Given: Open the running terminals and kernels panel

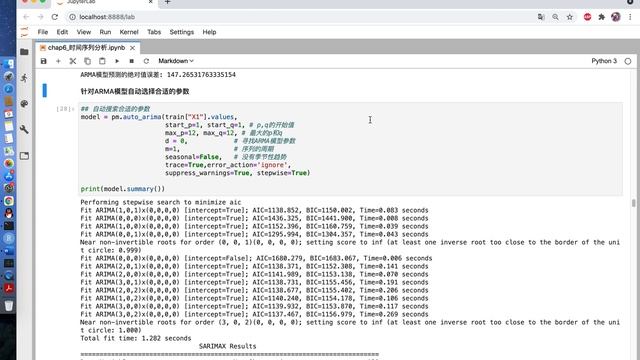Looking at the screenshot, I should pyautogui.click(x=24, y=78).
